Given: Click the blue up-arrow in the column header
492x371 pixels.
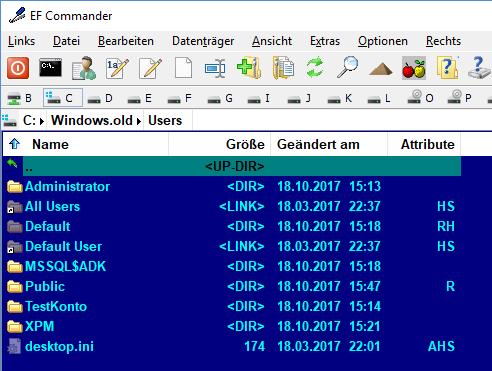Looking at the screenshot, I should pyautogui.click(x=14, y=144).
